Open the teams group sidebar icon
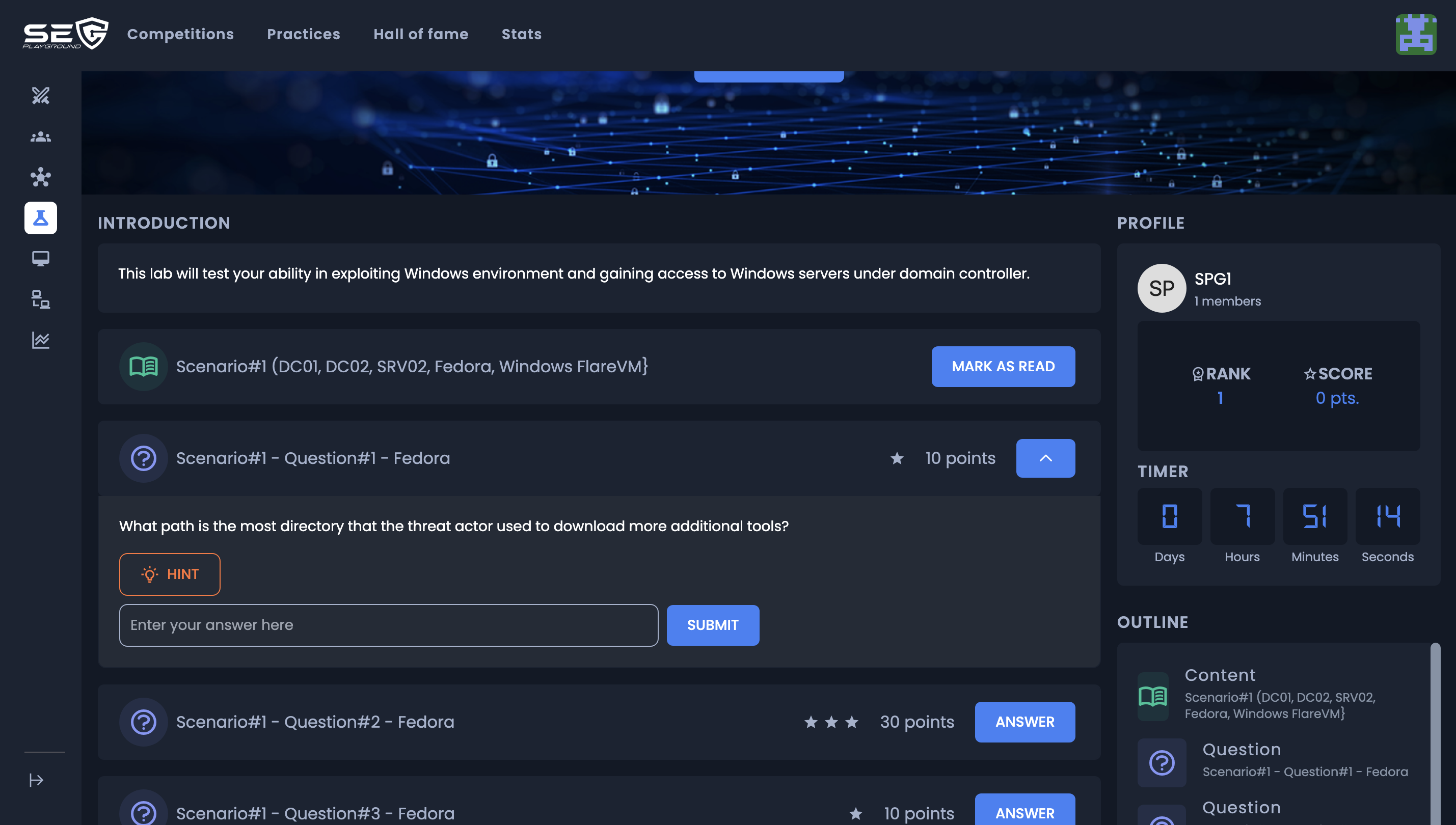Viewport: 1456px width, 825px height. pyautogui.click(x=40, y=136)
